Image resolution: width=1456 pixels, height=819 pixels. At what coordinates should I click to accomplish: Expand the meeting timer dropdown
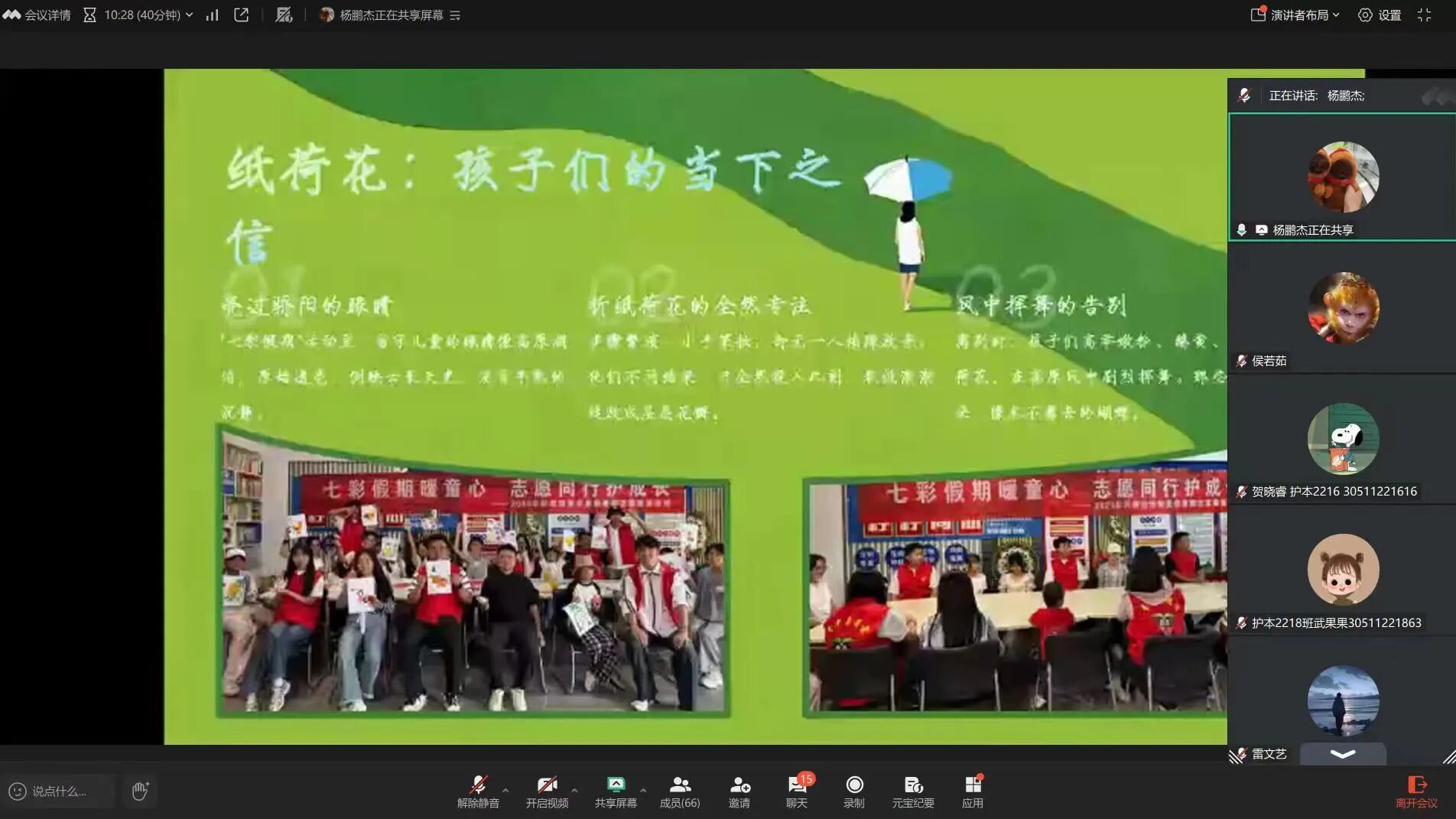189,15
